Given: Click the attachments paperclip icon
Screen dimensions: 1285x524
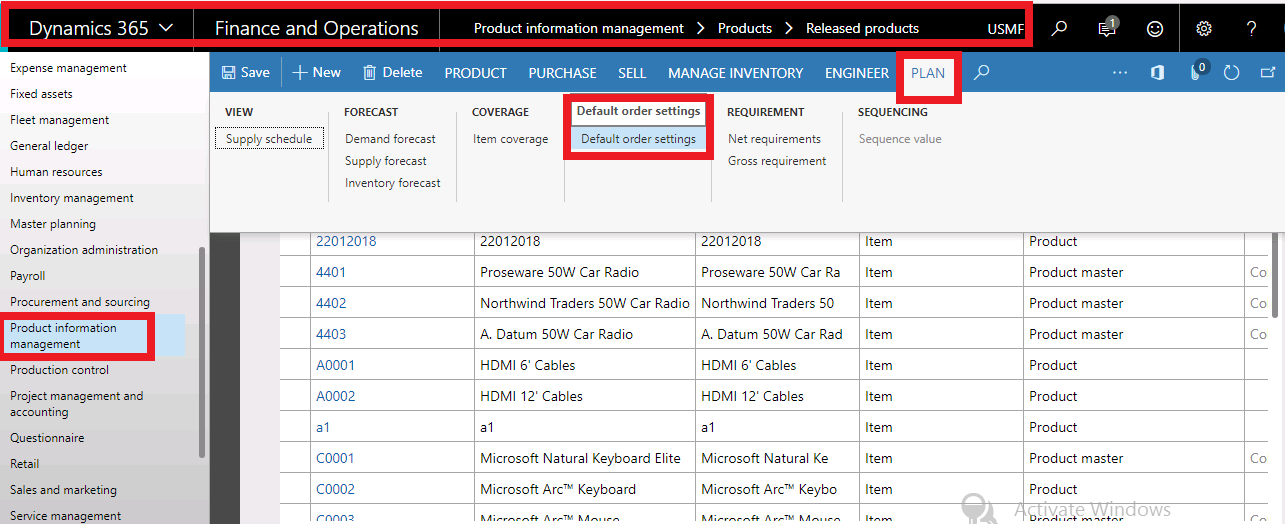Looking at the screenshot, I should 1196,72.
